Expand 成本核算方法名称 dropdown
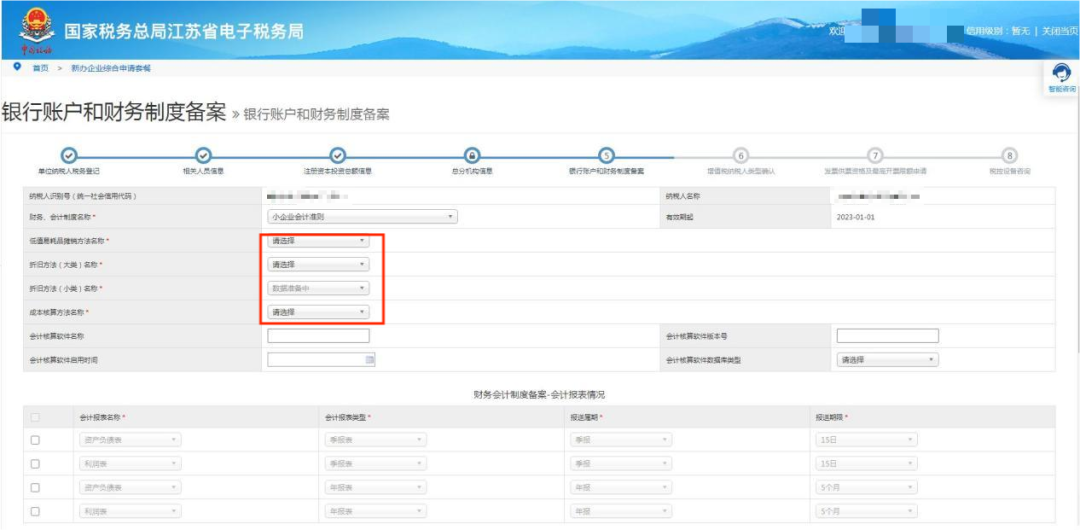 click(x=318, y=312)
